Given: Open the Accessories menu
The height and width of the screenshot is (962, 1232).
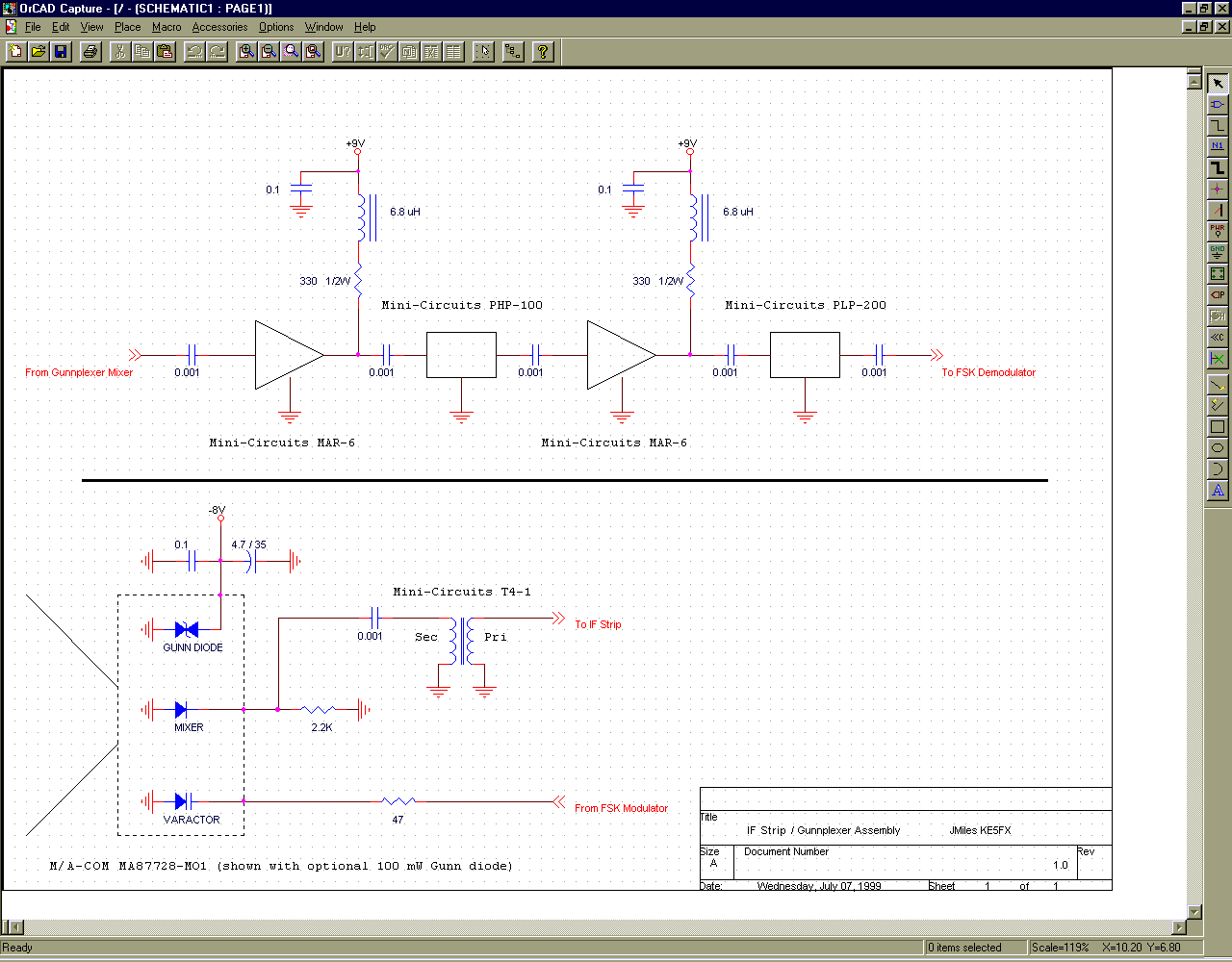Looking at the screenshot, I should pyautogui.click(x=219, y=27).
